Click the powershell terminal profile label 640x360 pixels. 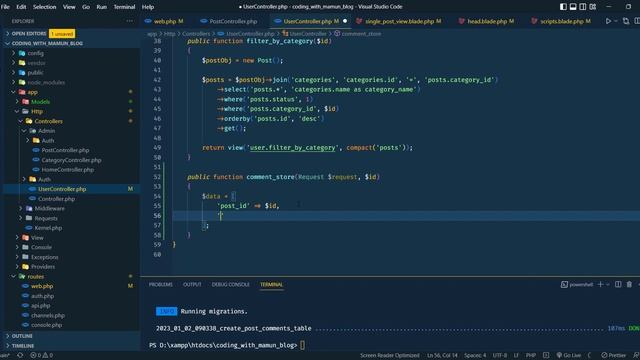[x=577, y=284]
